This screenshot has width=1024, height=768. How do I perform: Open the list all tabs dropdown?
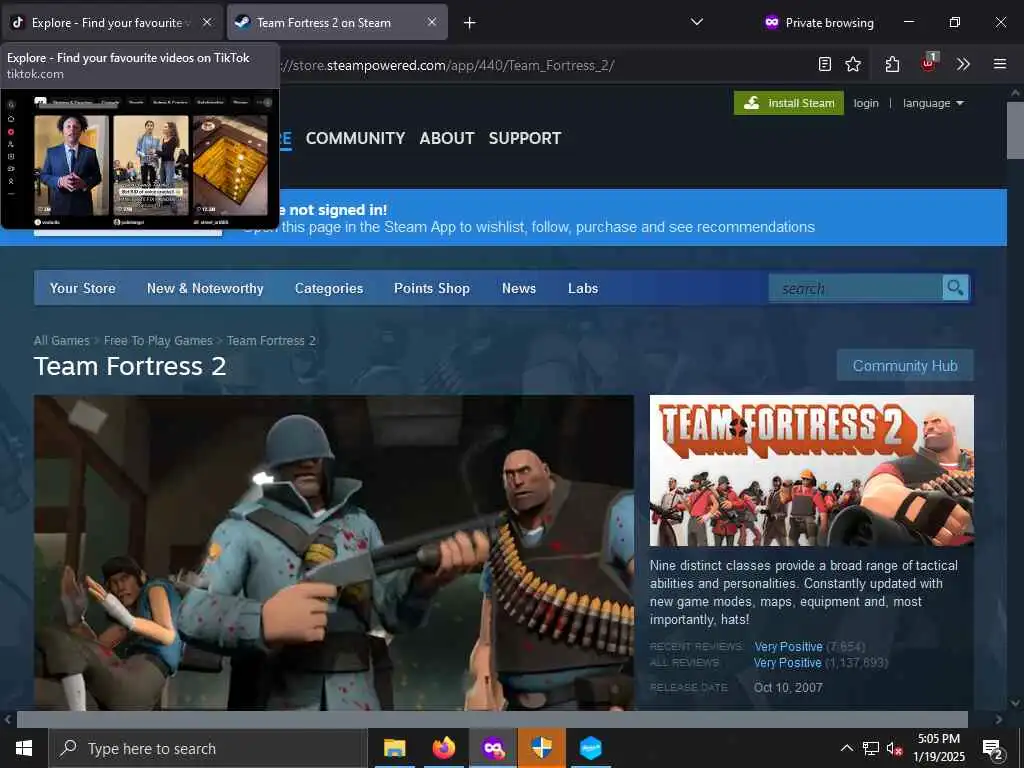[x=697, y=22]
